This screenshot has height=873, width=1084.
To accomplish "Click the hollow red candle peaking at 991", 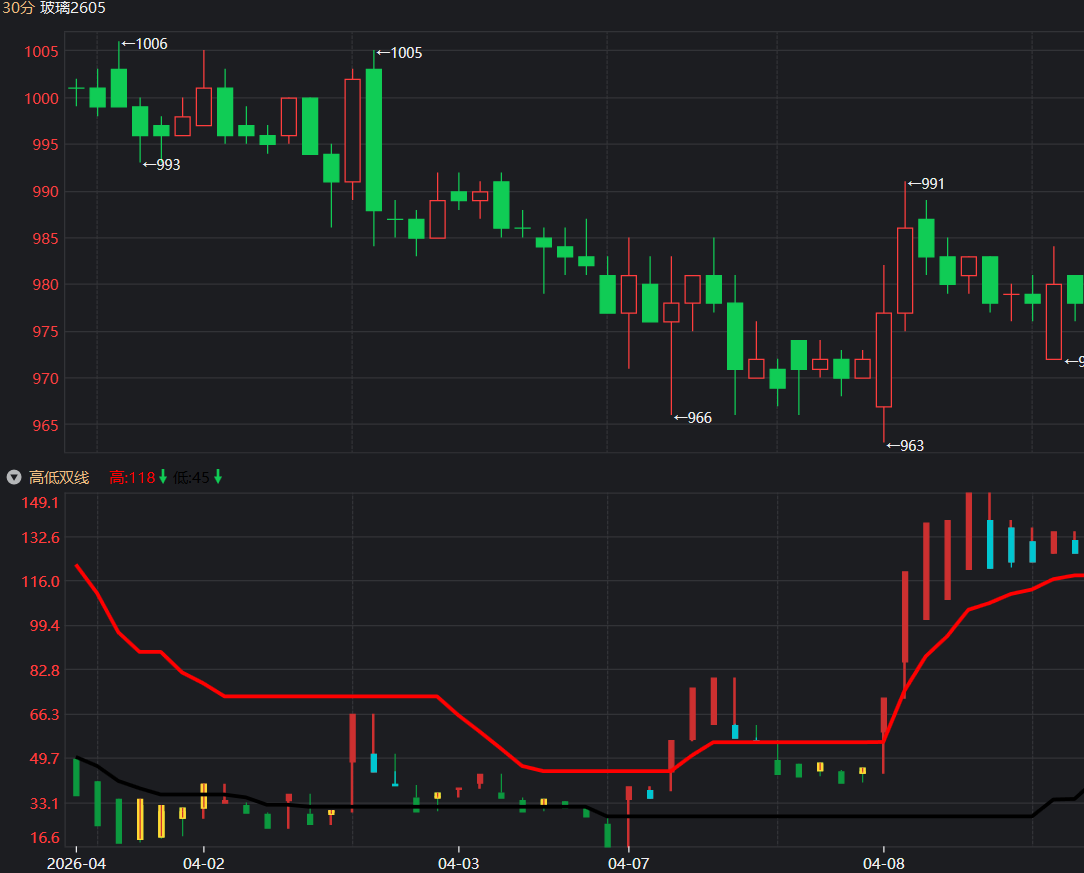I will tap(905, 270).
